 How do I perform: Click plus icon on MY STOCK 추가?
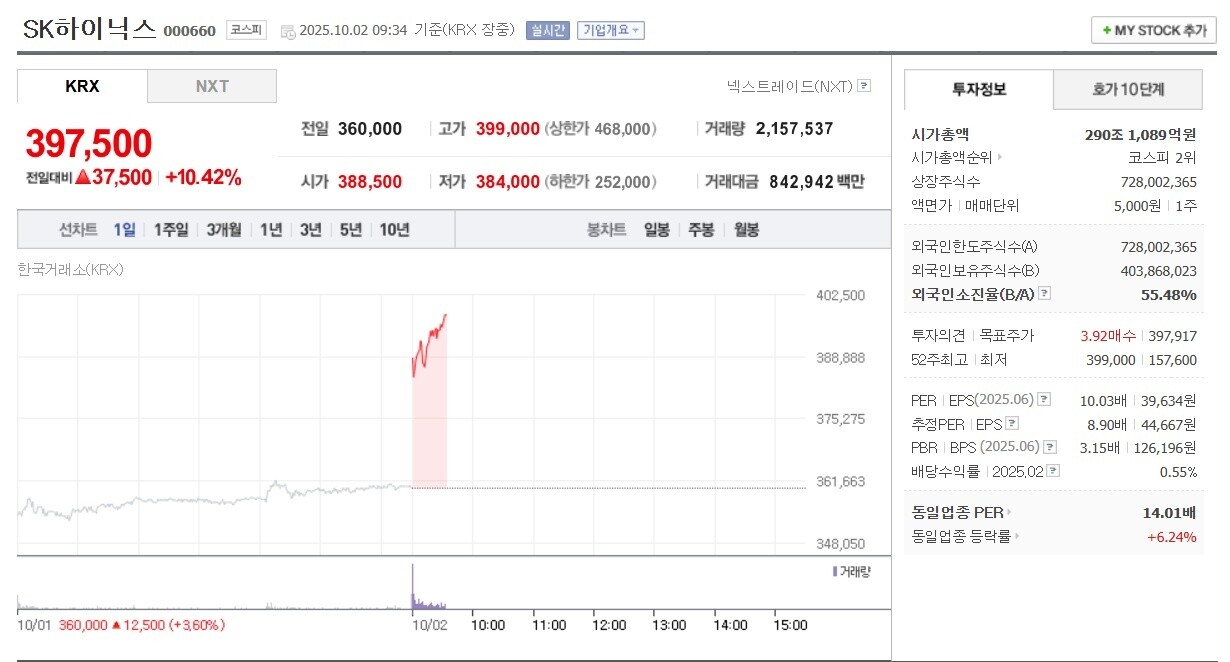[1107, 31]
